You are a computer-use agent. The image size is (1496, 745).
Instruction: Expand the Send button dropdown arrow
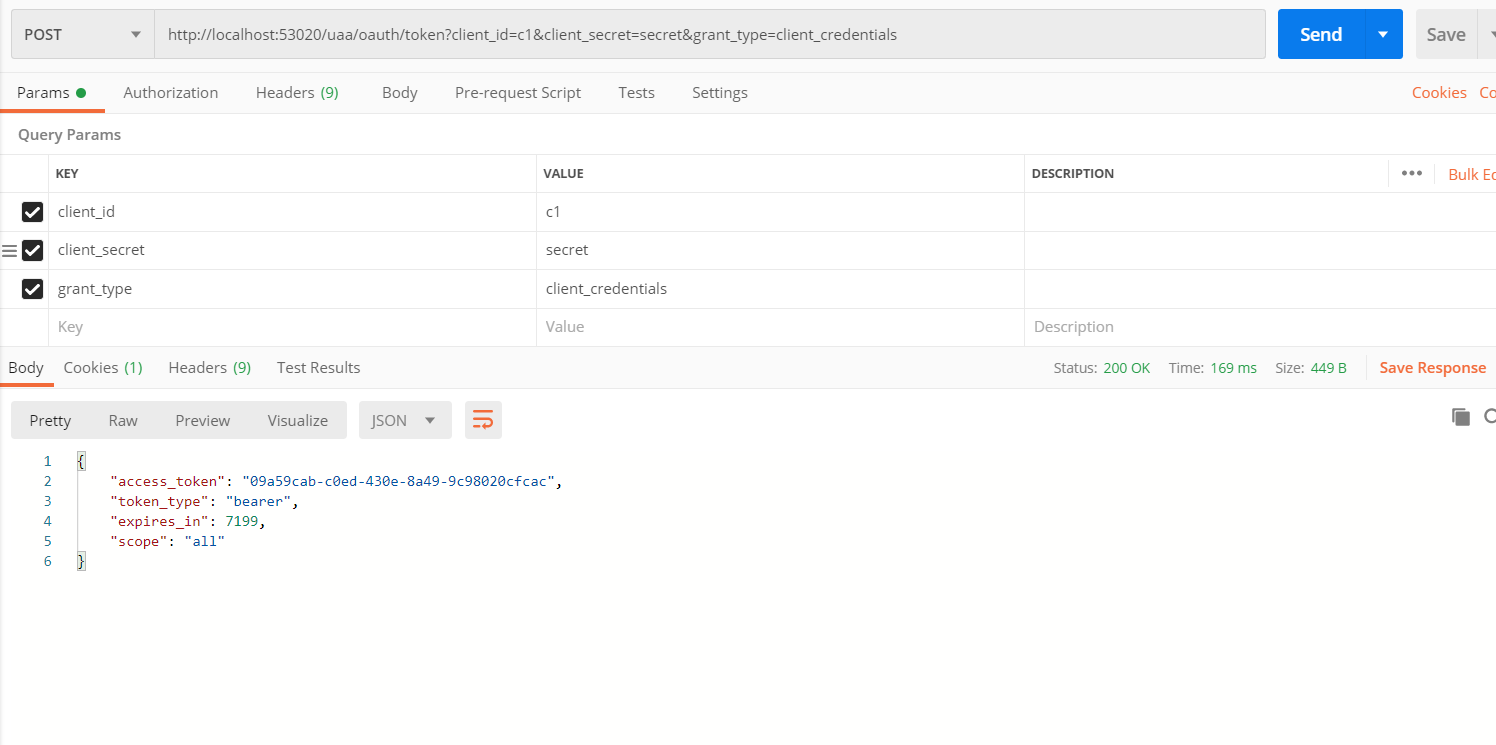point(1383,35)
